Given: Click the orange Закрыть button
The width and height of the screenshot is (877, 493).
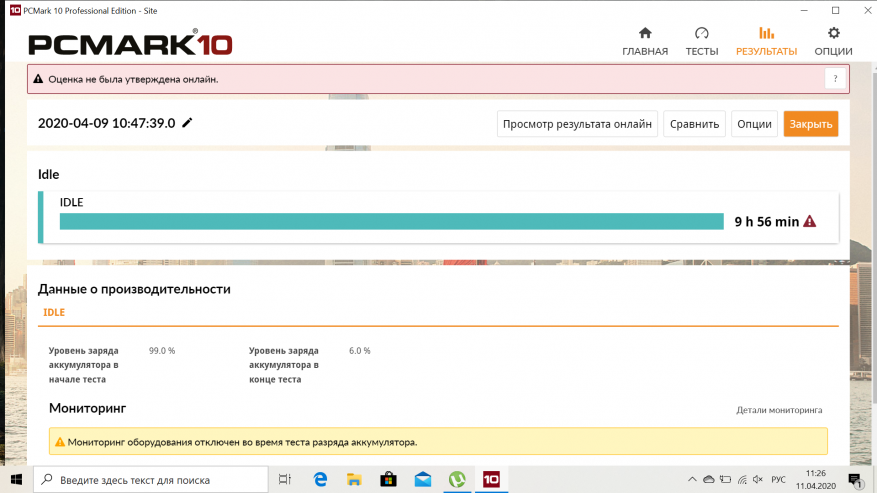Looking at the screenshot, I should tap(810, 124).
